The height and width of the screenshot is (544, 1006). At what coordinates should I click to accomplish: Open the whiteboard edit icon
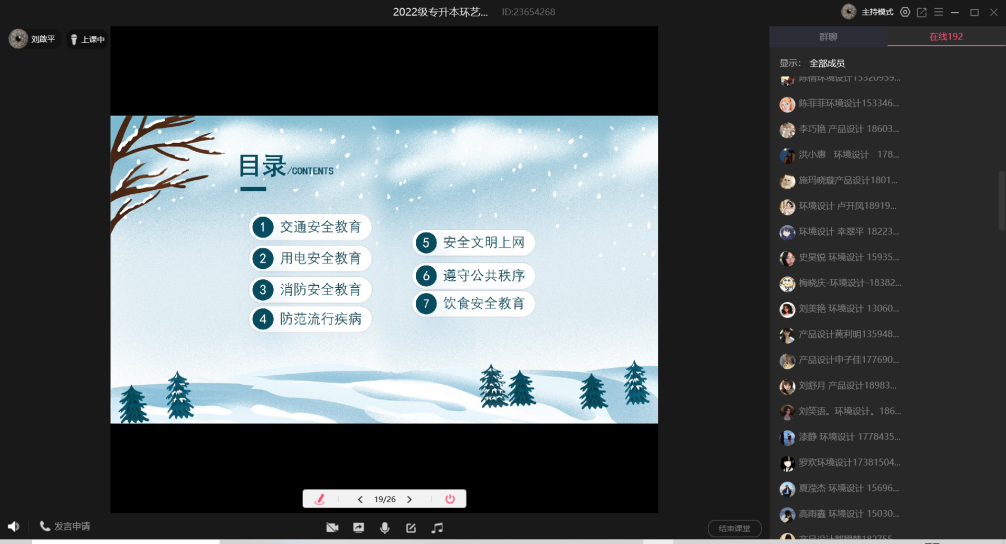pos(411,527)
